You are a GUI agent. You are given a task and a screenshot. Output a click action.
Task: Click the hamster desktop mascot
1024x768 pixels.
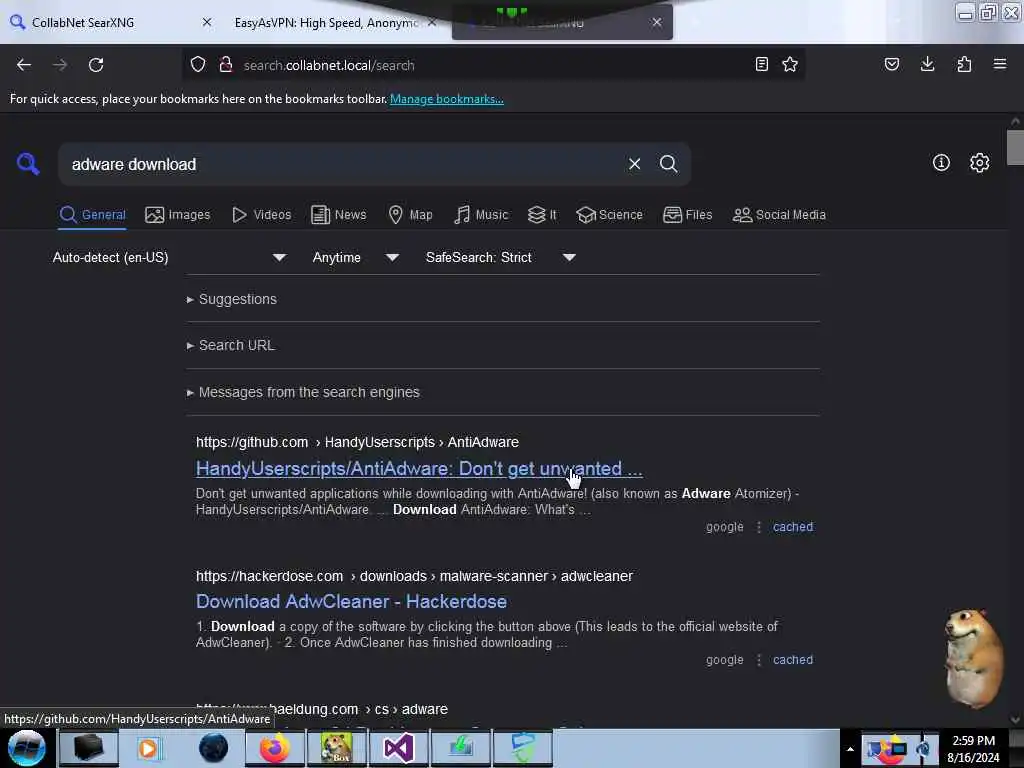click(x=974, y=658)
